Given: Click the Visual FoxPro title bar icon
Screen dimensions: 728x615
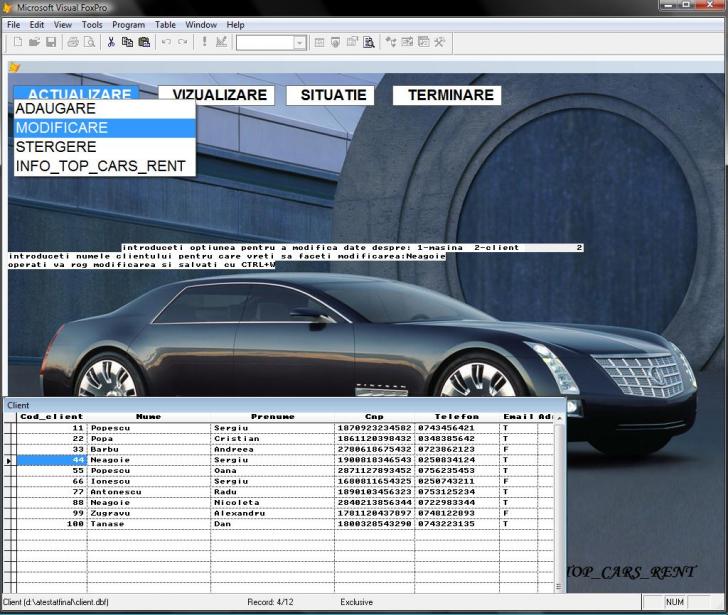Looking at the screenshot, I should pyautogui.click(x=7, y=7).
